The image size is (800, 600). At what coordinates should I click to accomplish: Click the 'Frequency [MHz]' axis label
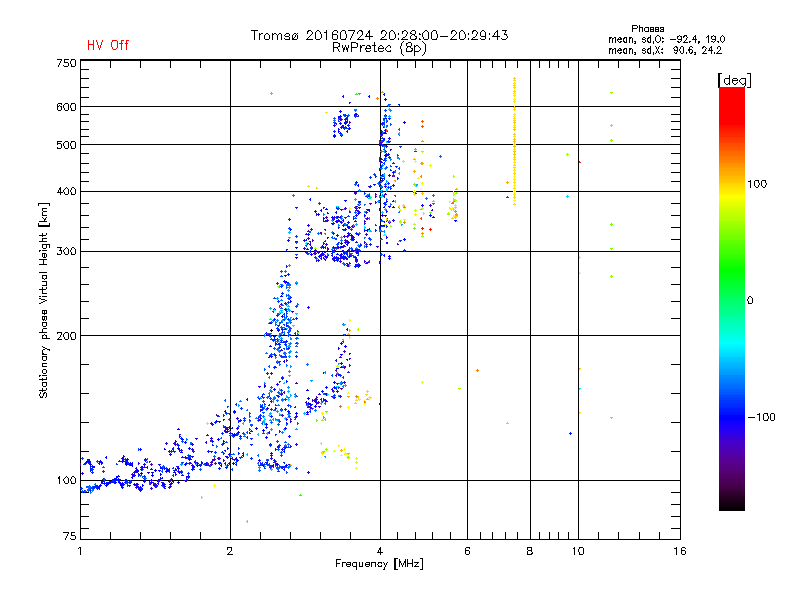click(x=379, y=564)
